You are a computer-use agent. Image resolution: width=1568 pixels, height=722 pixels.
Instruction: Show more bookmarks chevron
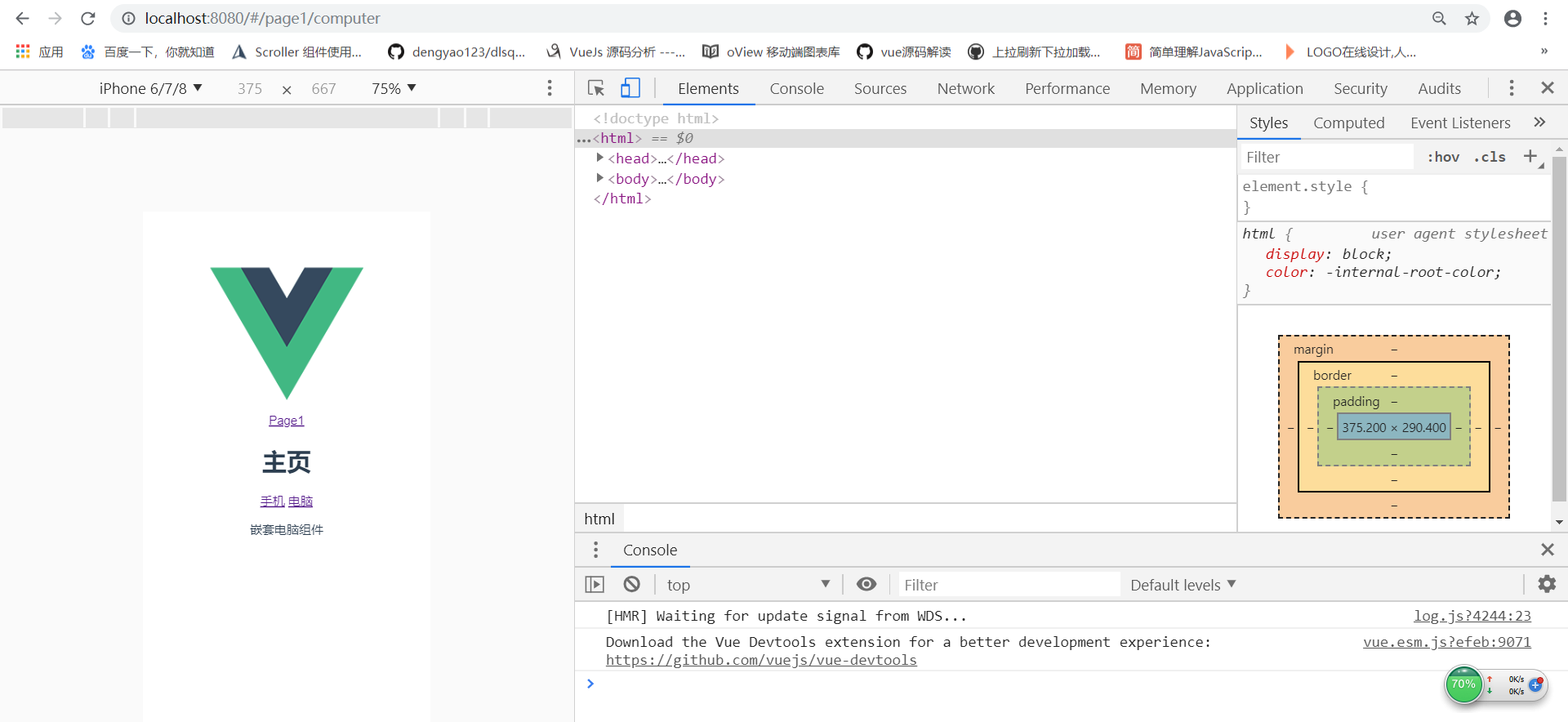coord(1543,51)
